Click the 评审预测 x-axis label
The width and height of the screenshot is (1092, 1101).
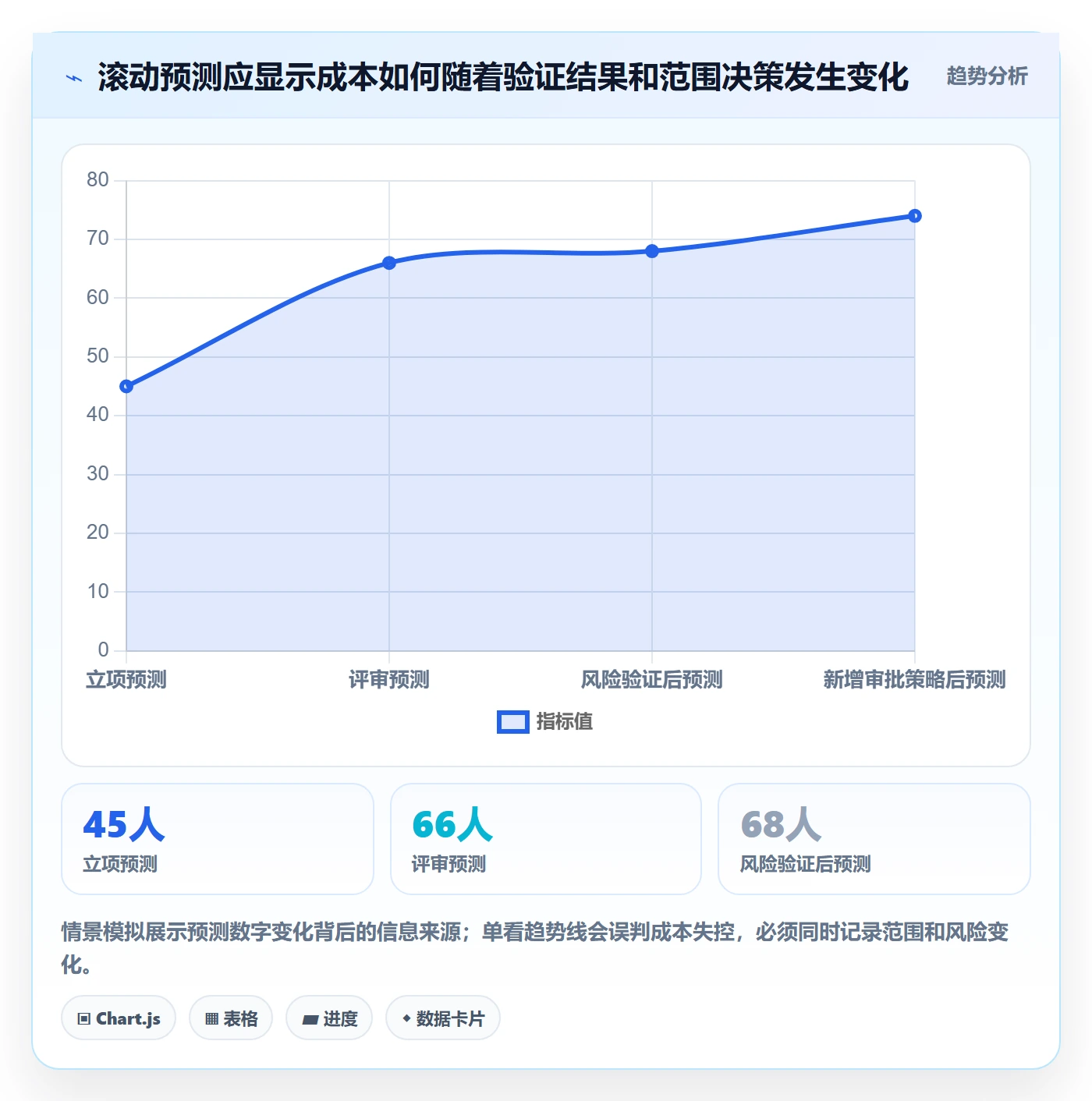click(389, 680)
